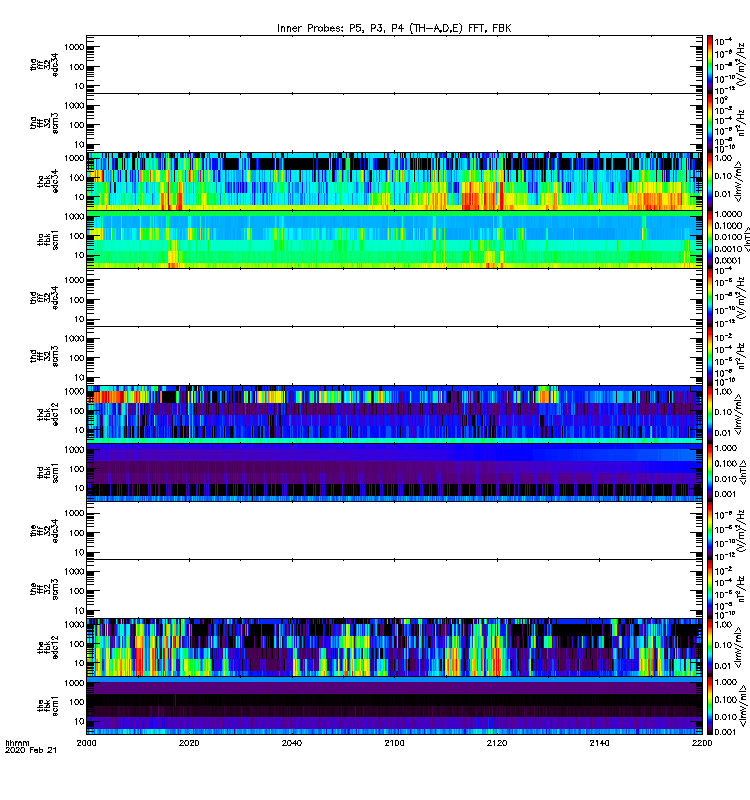
Task: Click the "2020" time axis tick label
Action: (x=189, y=743)
